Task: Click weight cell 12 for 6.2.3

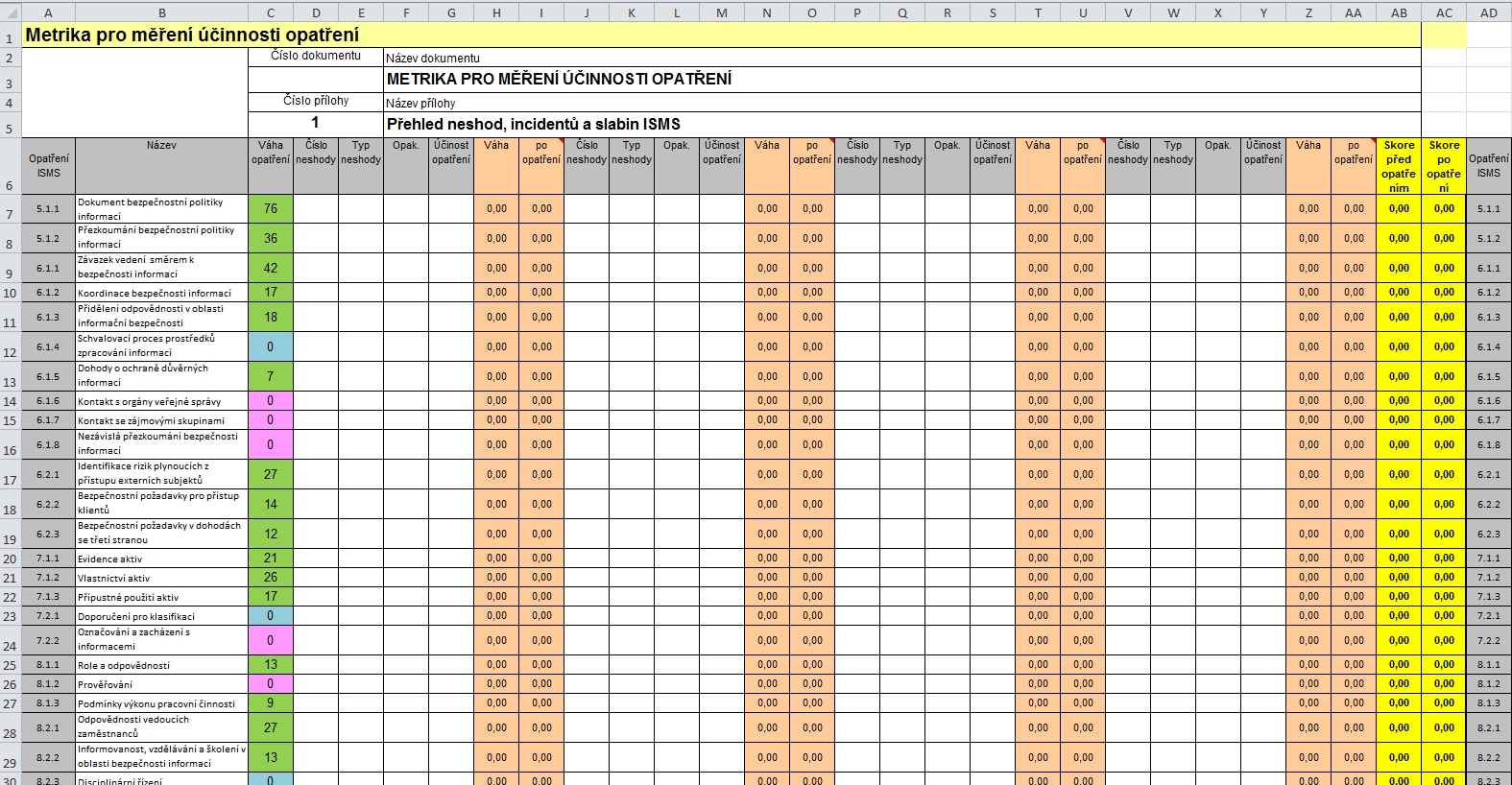Action: pyautogui.click(x=271, y=535)
